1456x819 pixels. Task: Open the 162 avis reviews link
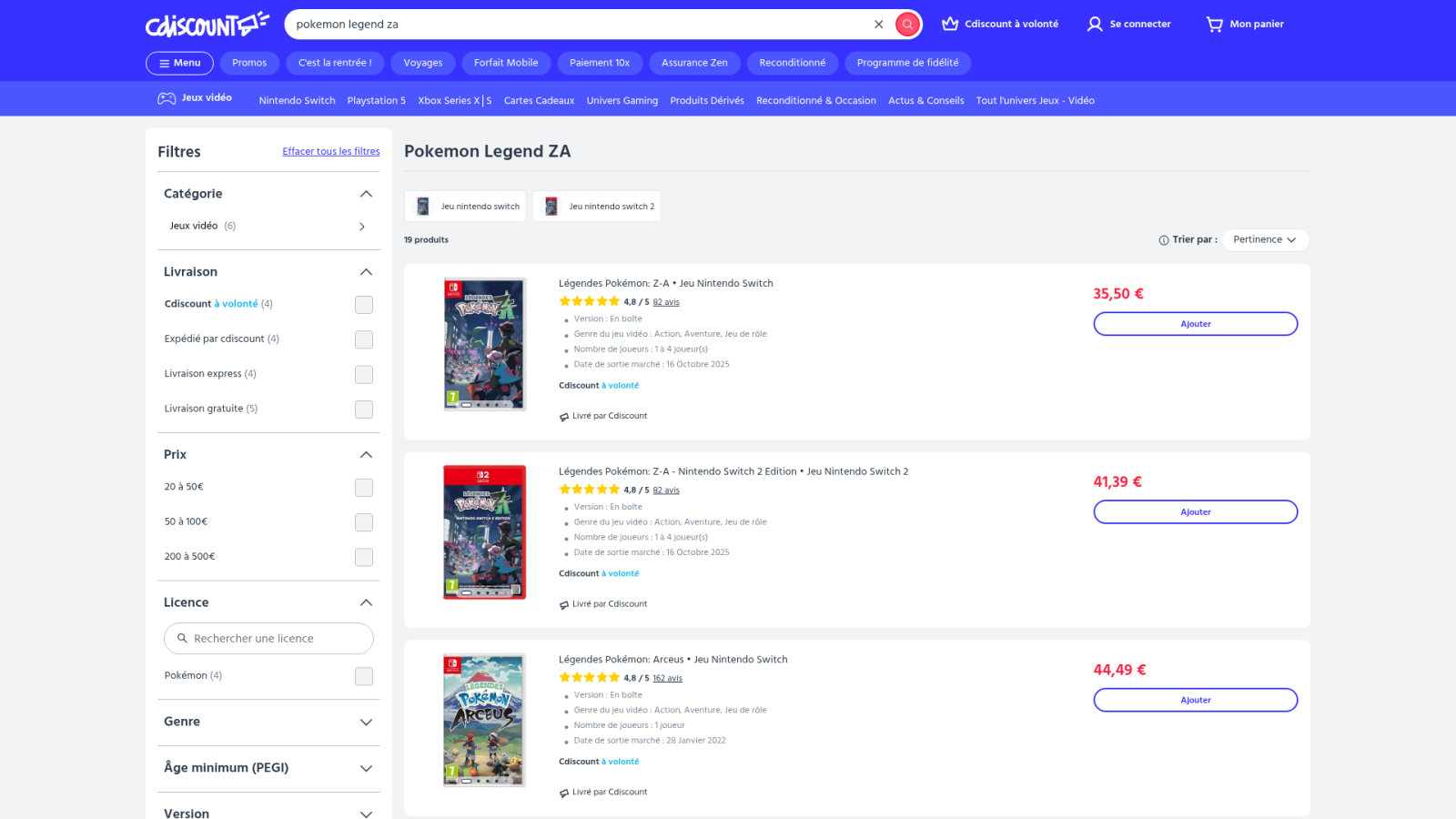coord(667,679)
